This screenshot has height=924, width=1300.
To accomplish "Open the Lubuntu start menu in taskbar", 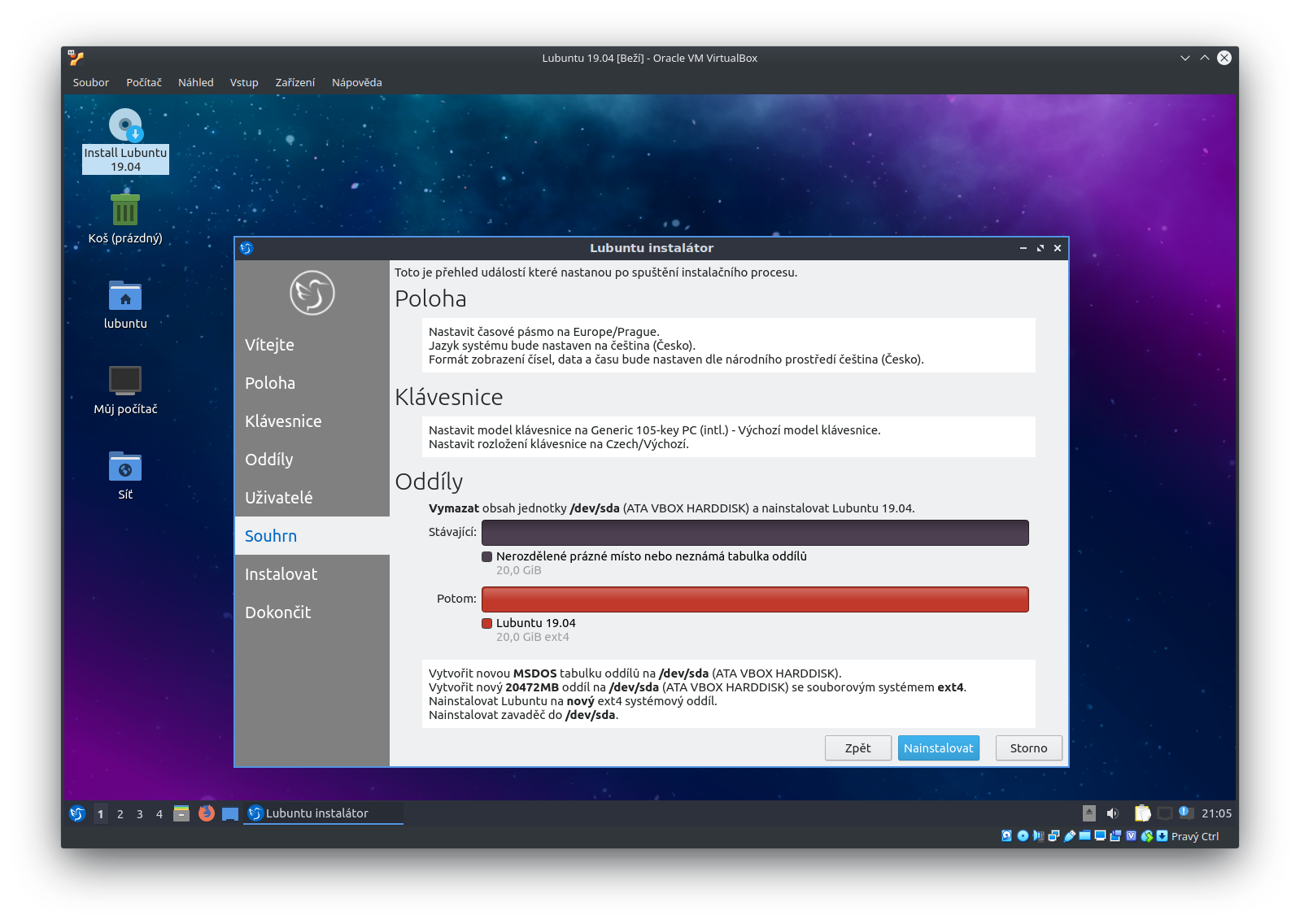I will (x=77, y=813).
